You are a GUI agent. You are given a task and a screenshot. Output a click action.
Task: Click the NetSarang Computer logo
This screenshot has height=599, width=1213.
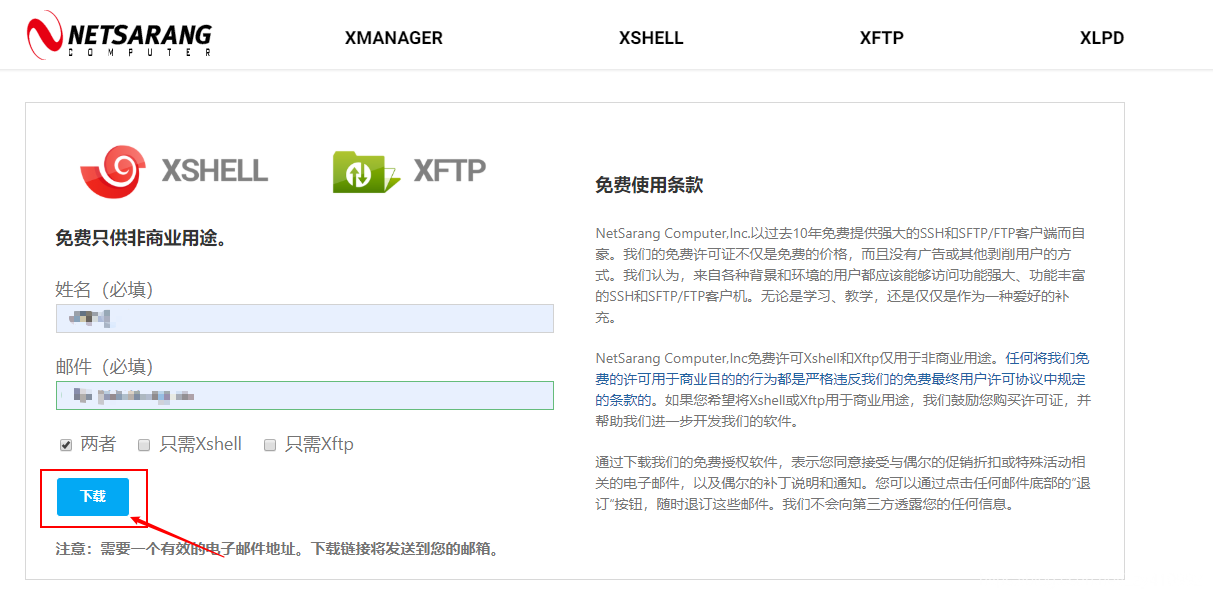pos(119,36)
